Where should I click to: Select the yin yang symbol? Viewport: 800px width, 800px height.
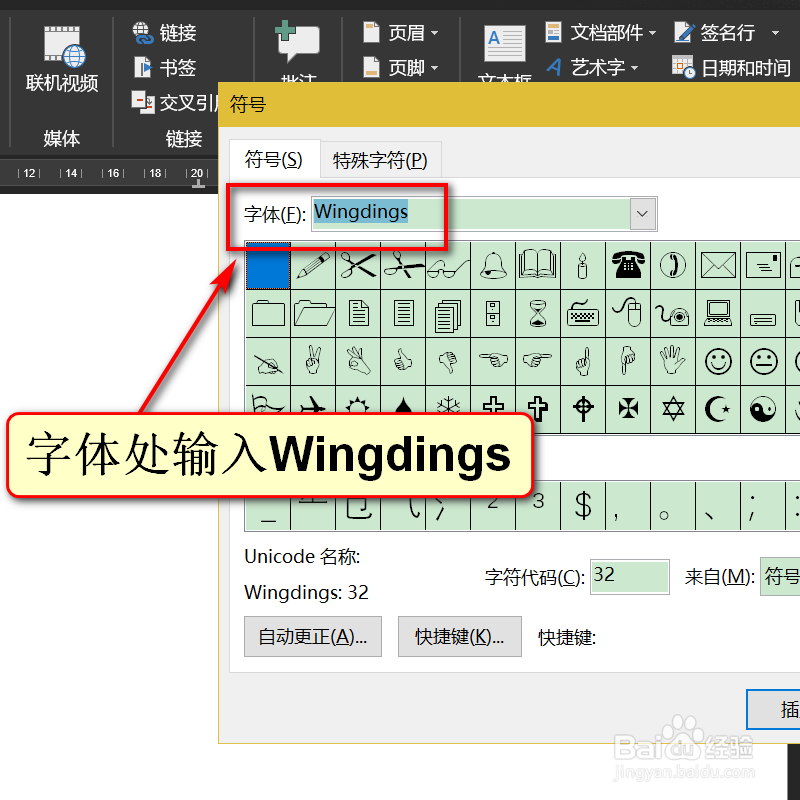[763, 409]
